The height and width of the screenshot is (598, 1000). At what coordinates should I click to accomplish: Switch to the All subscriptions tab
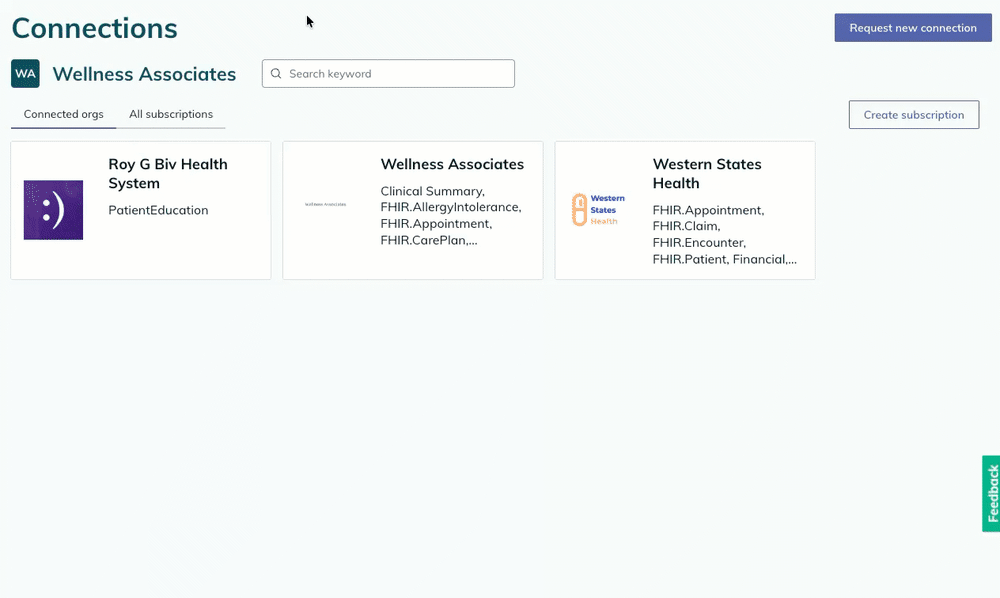pos(171,114)
